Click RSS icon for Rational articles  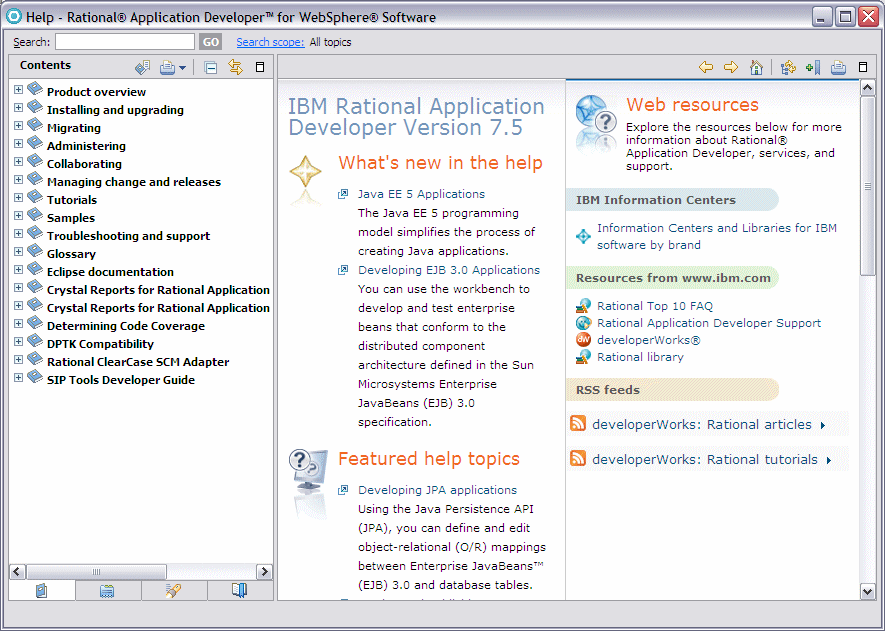[x=578, y=423]
